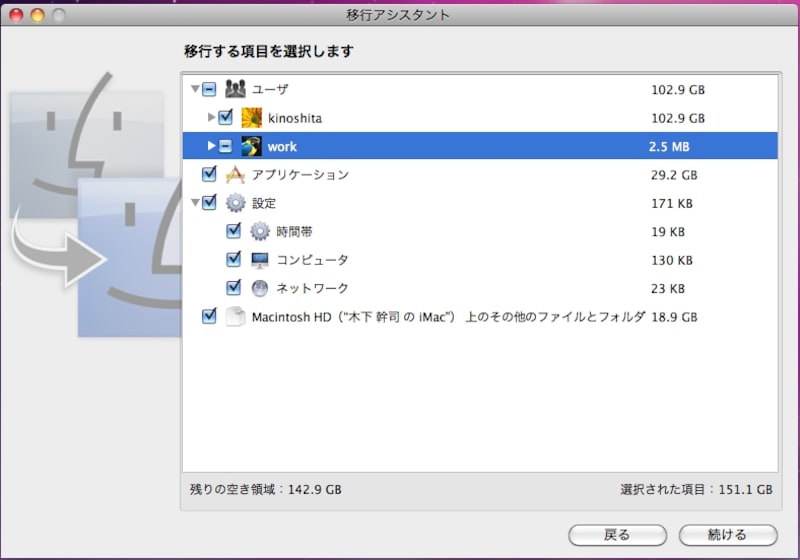This screenshot has height=560, width=800.
Task: Select the 設定 row label
Action: tap(264, 203)
